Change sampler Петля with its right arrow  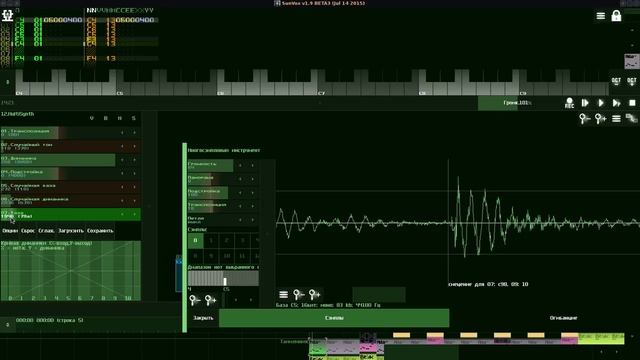coord(252,220)
